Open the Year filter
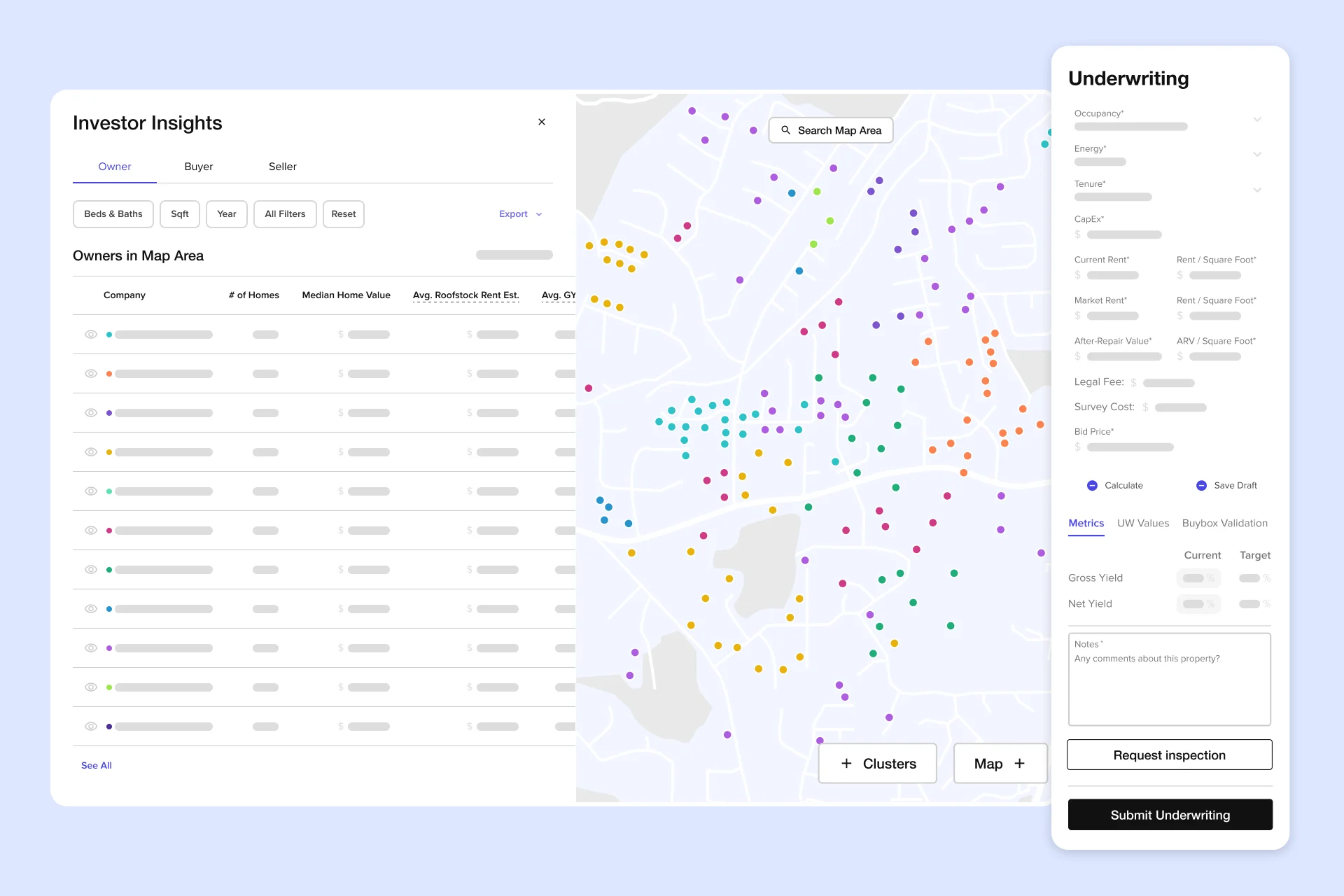The width and height of the screenshot is (1344, 896). pyautogui.click(x=227, y=214)
